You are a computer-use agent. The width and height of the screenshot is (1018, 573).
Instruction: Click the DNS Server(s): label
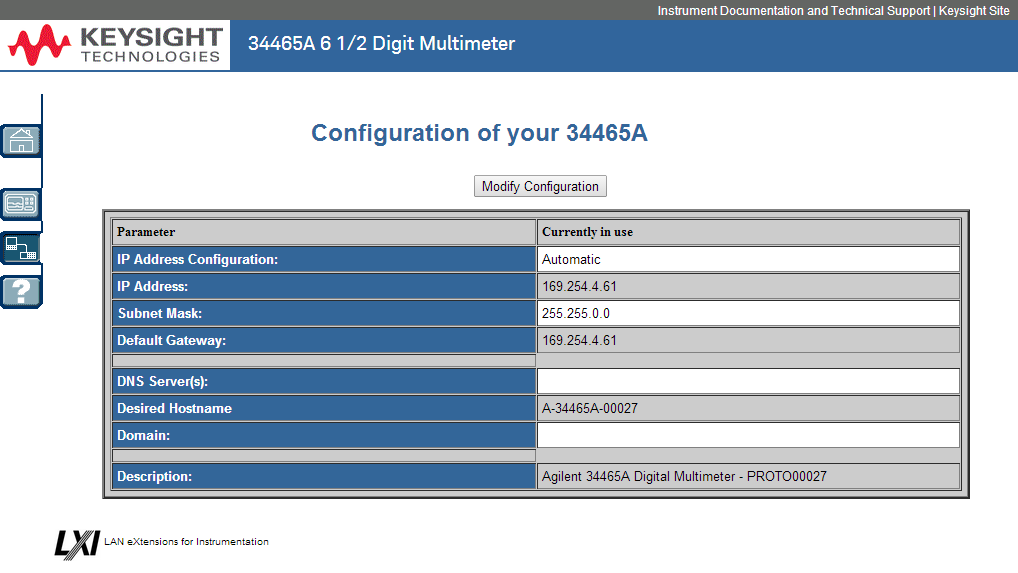click(x=162, y=382)
